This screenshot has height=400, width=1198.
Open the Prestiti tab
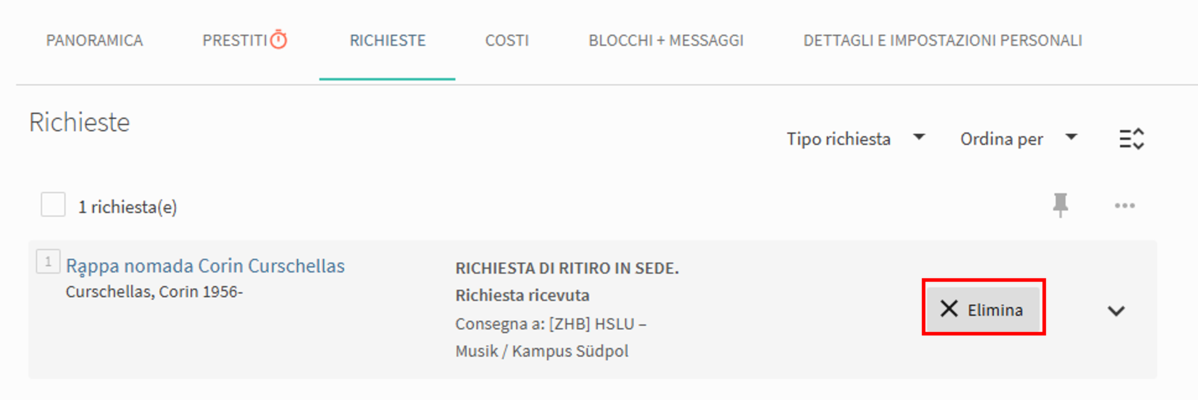coord(234,41)
